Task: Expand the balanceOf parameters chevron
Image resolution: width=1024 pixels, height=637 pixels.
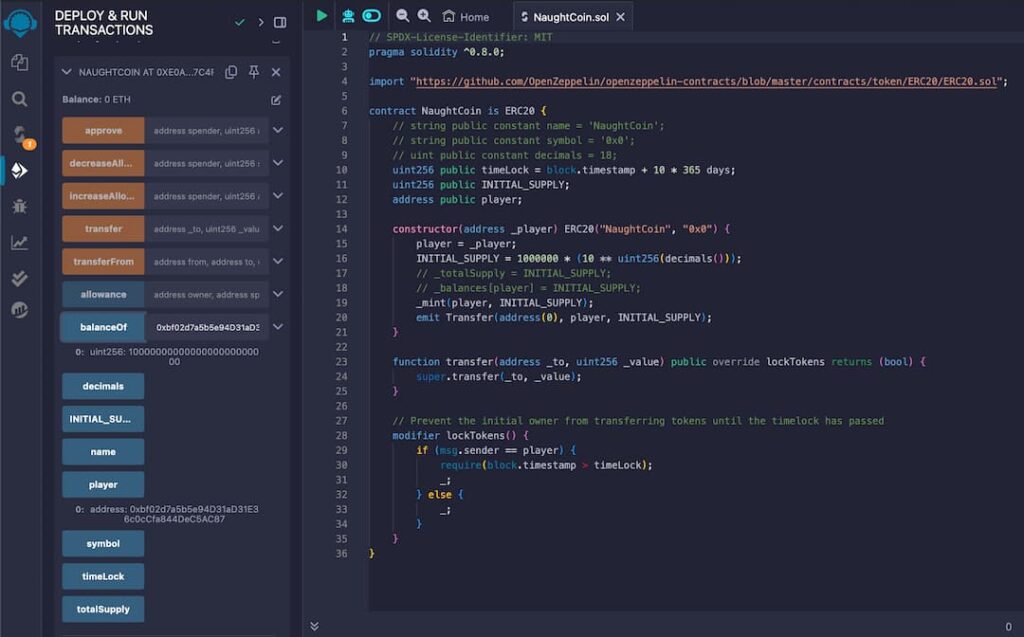Action: tap(278, 327)
